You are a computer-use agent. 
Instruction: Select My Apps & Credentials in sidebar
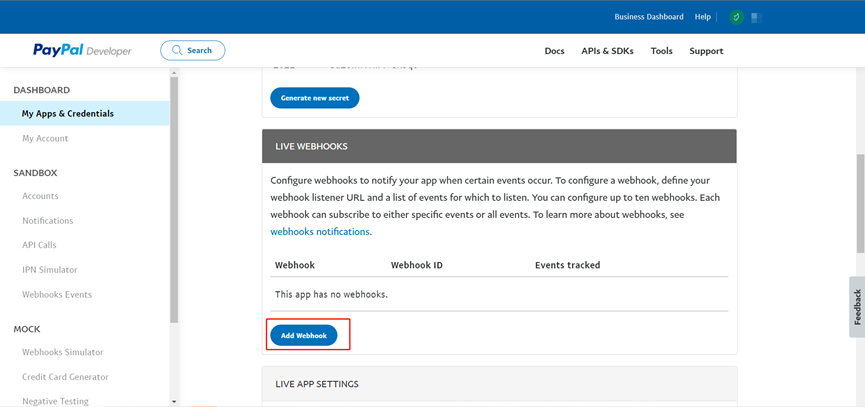[68, 114]
